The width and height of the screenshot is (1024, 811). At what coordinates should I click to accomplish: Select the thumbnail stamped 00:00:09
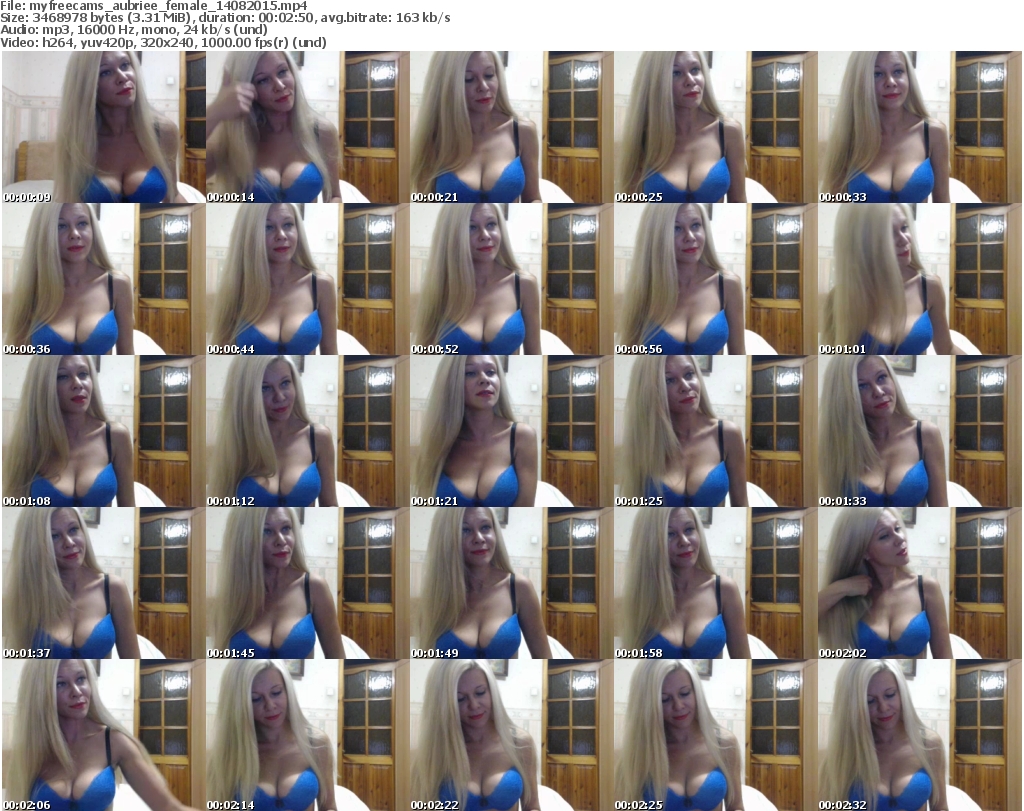click(104, 127)
